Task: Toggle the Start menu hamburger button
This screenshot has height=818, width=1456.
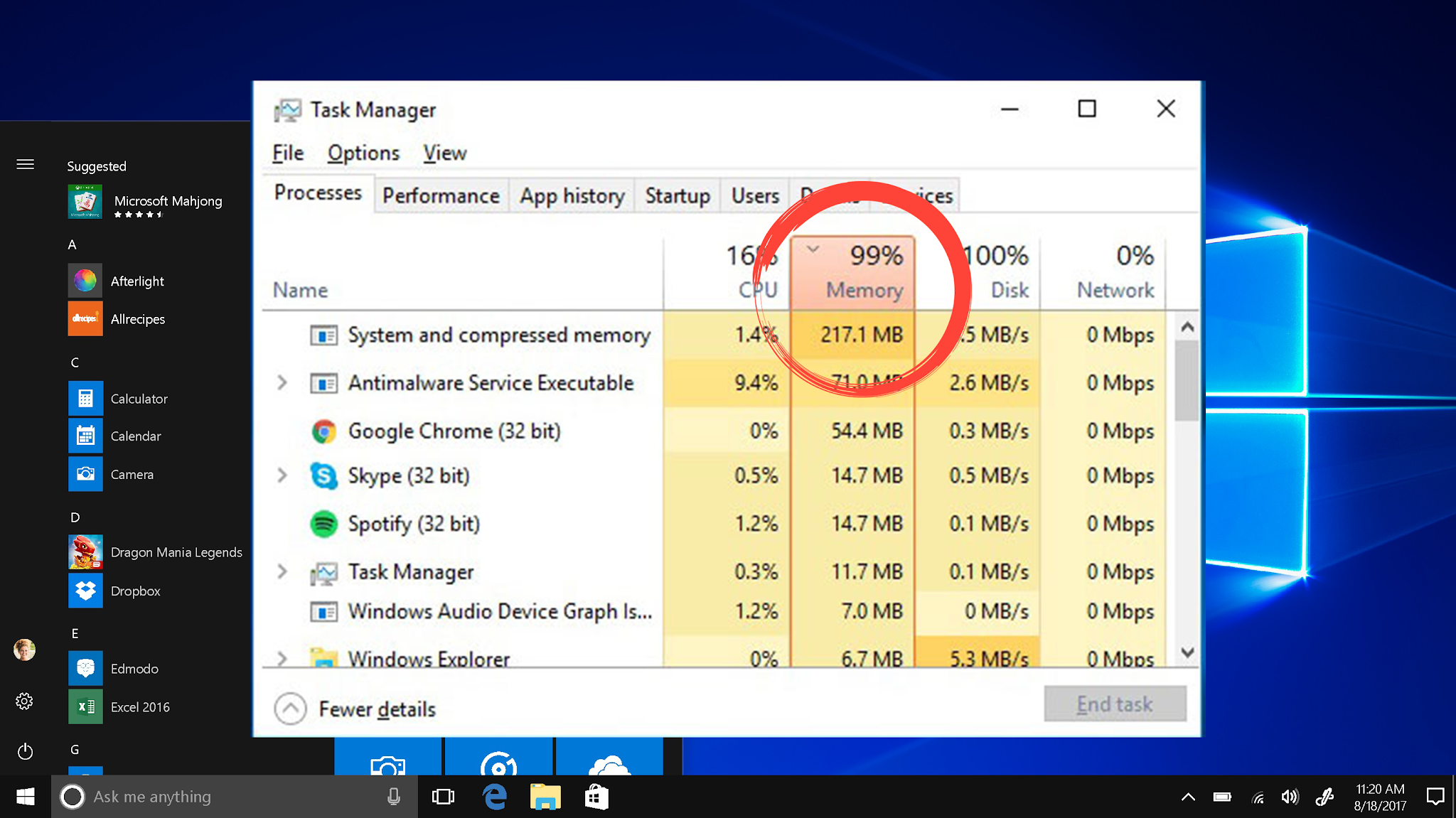Action: click(x=25, y=165)
